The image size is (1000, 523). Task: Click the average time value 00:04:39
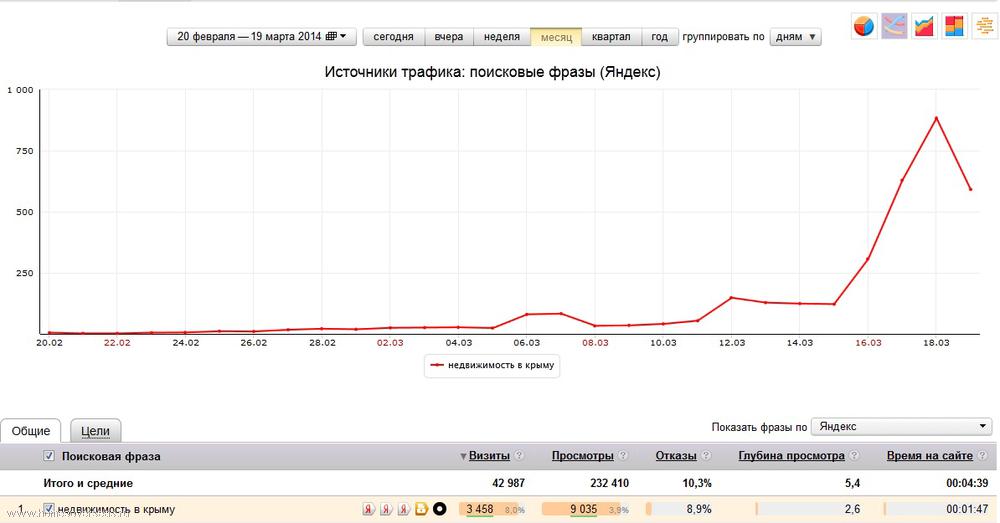point(967,483)
